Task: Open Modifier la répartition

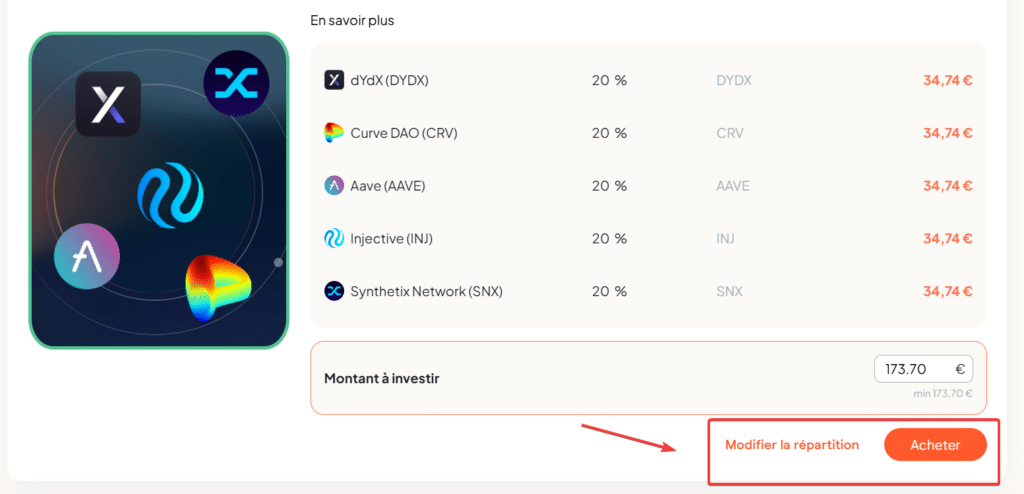Action: pos(792,445)
